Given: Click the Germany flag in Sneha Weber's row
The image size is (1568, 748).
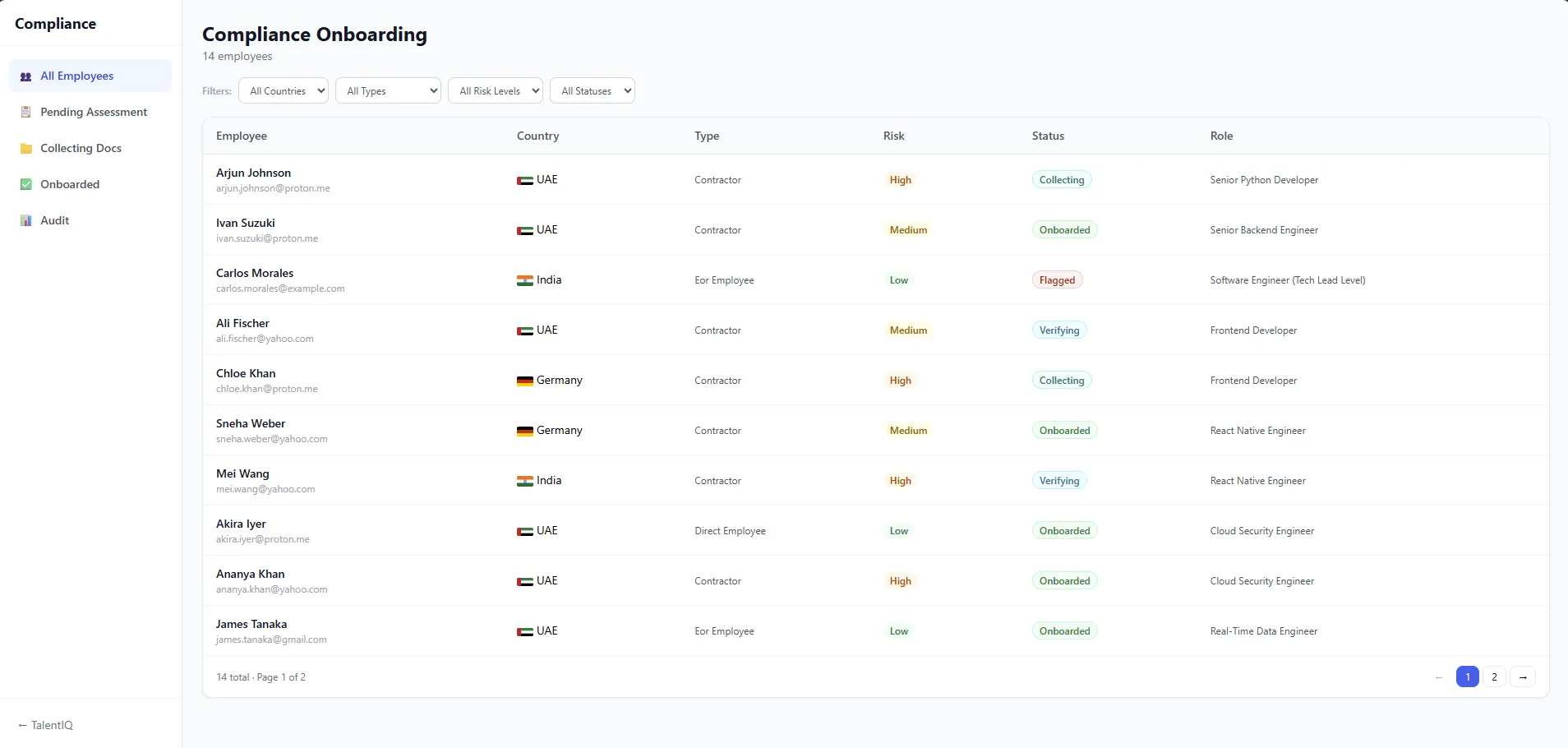Looking at the screenshot, I should coord(524,431).
